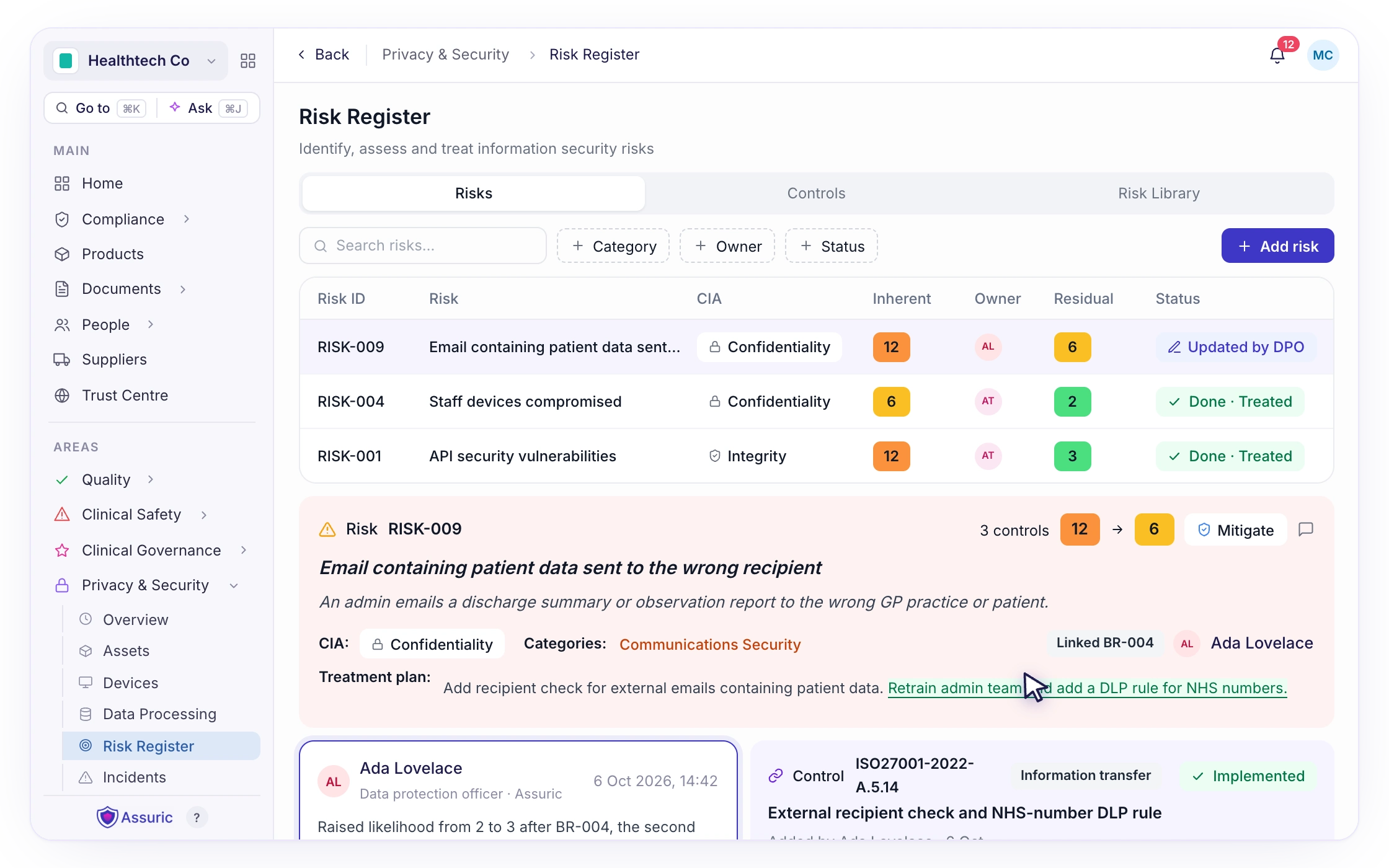
Task: Select the RISK-001 ID cell
Action: pos(349,456)
